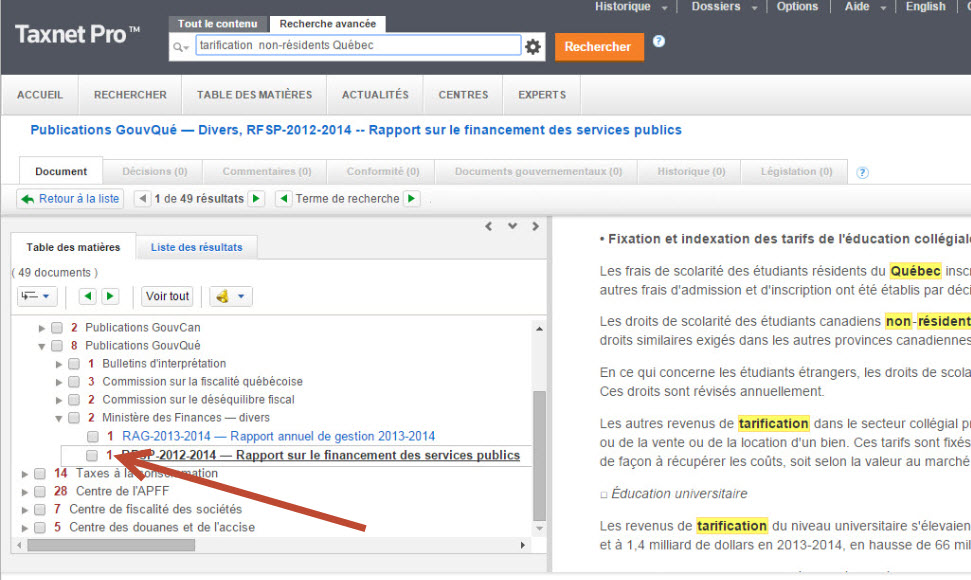The width and height of the screenshot is (971, 580).
Task: Collapse the Publications GouvQué node
Action: coord(41,346)
